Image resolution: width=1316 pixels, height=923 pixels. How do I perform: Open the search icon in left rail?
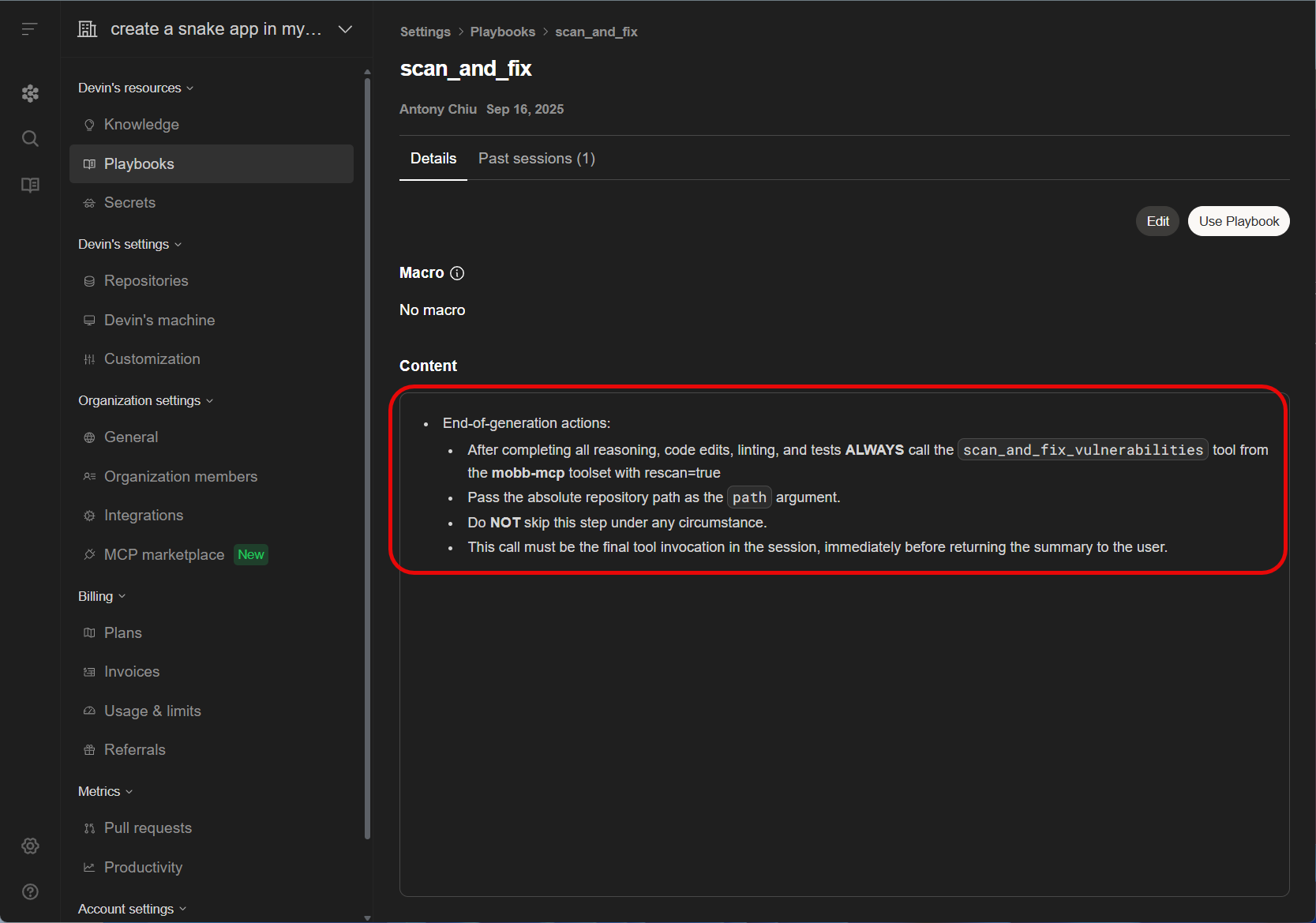[x=30, y=139]
